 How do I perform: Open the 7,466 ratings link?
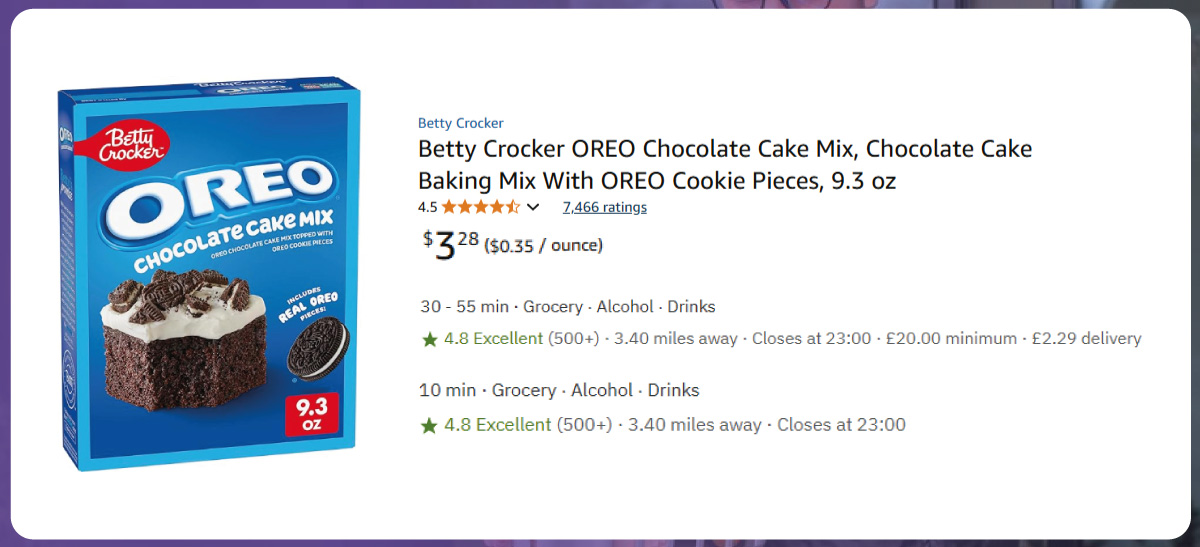(x=604, y=207)
